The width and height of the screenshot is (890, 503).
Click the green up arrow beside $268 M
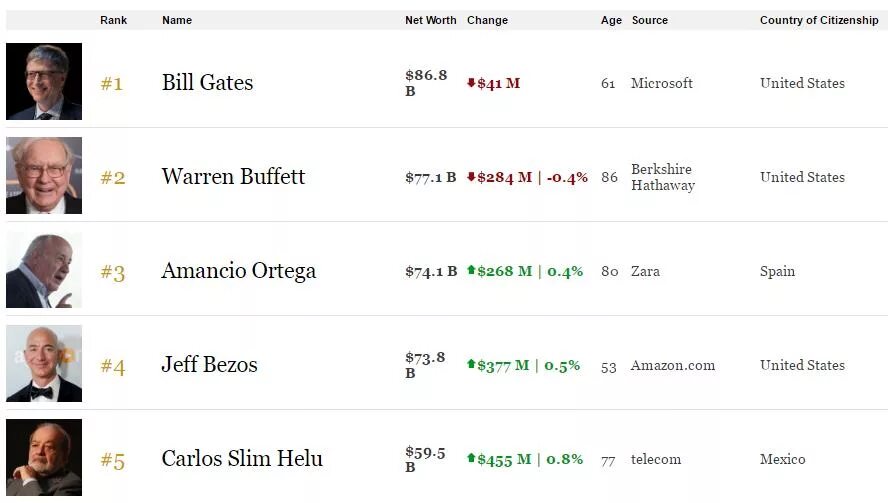click(471, 271)
